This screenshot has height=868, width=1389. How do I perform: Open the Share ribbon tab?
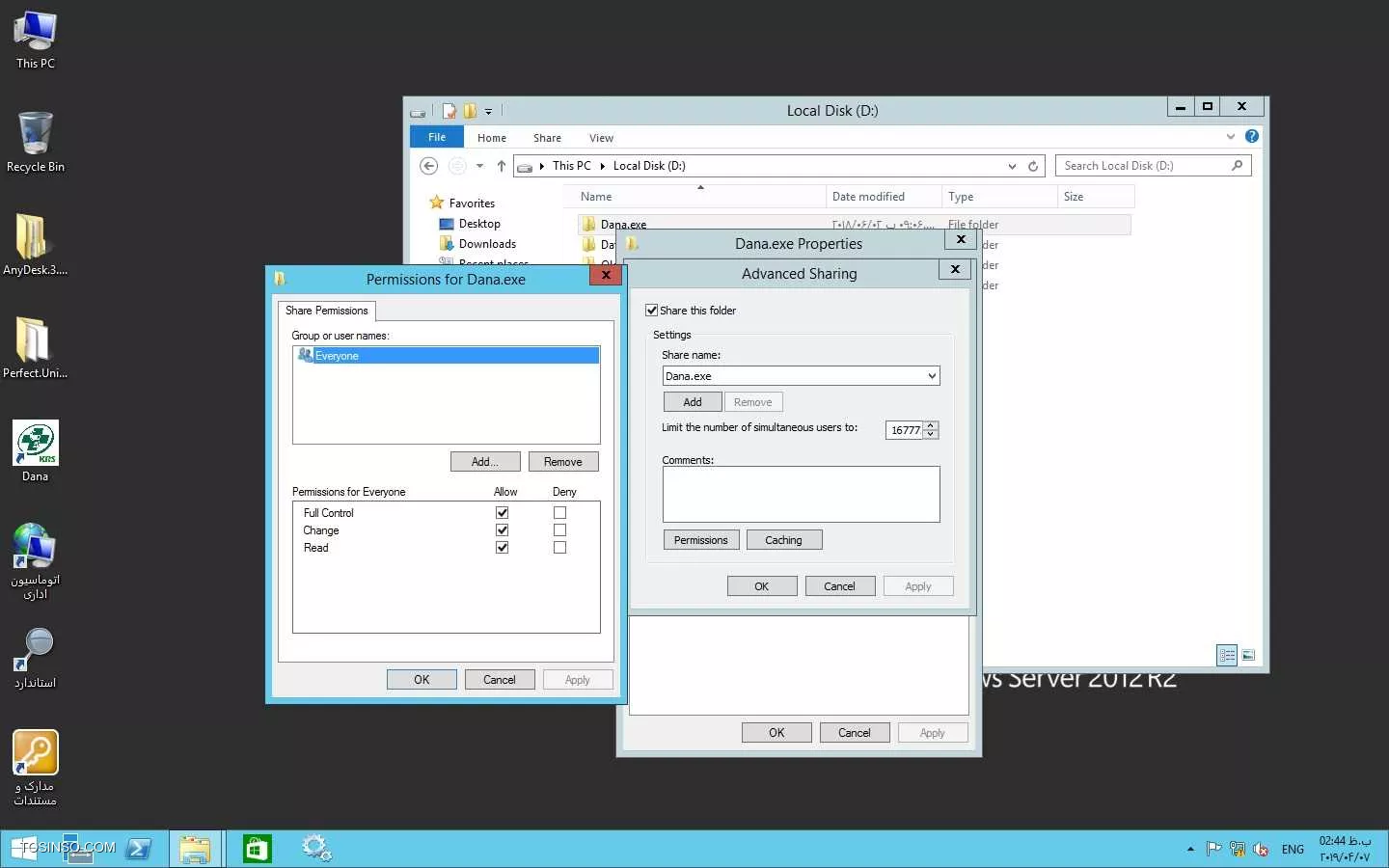(x=547, y=138)
